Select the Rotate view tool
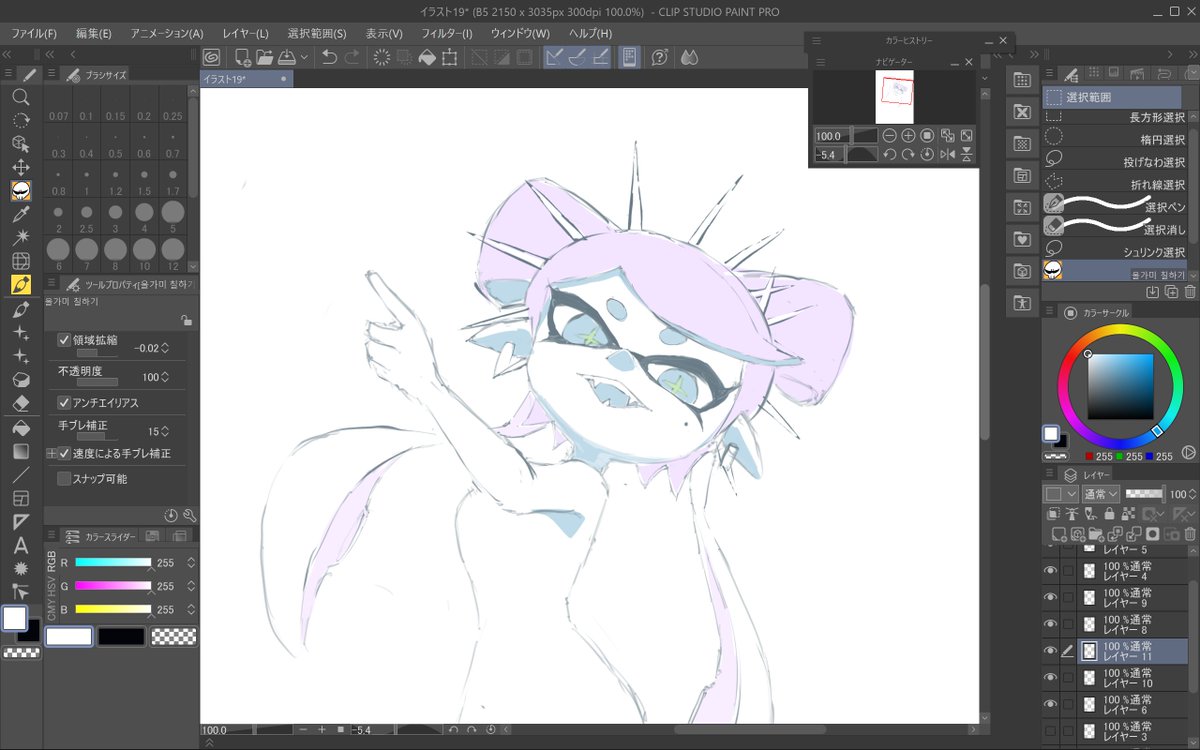This screenshot has height=750, width=1200. tap(20, 120)
